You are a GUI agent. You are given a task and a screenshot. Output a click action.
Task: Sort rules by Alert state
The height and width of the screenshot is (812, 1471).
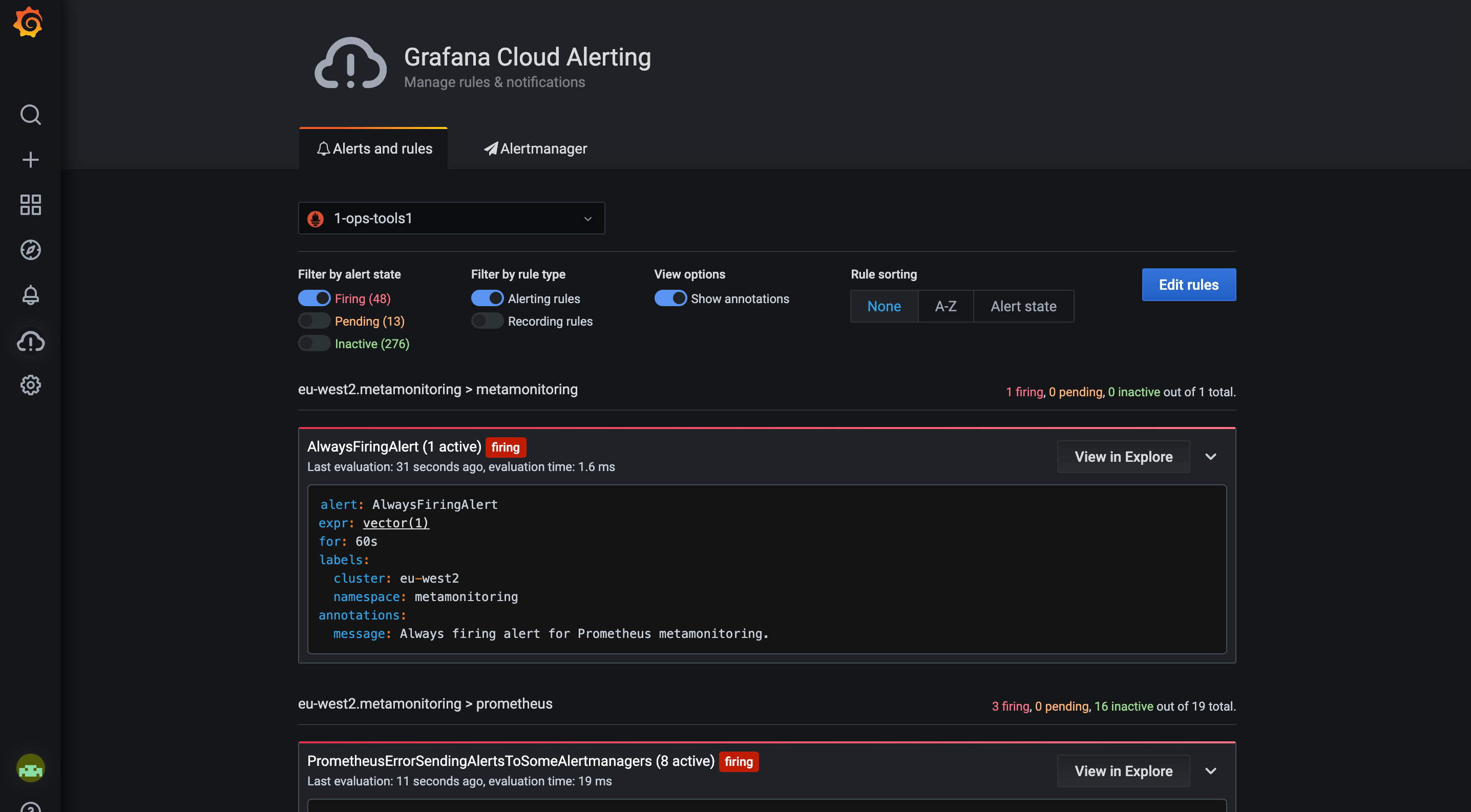[1023, 306]
